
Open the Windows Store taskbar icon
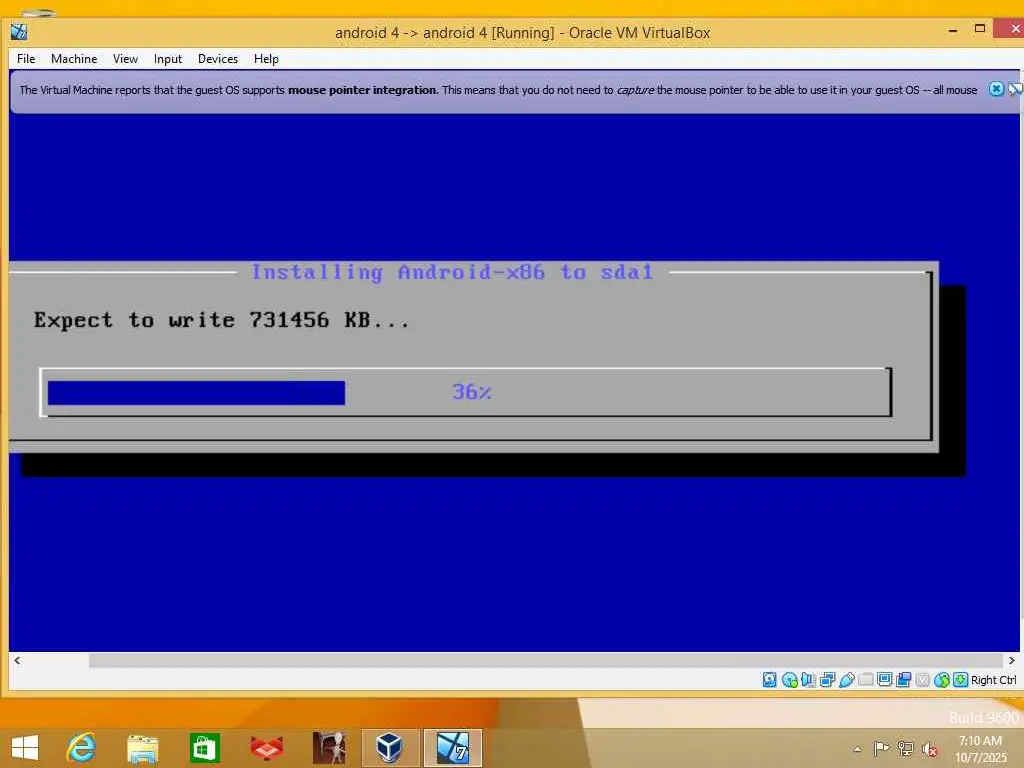coord(204,748)
